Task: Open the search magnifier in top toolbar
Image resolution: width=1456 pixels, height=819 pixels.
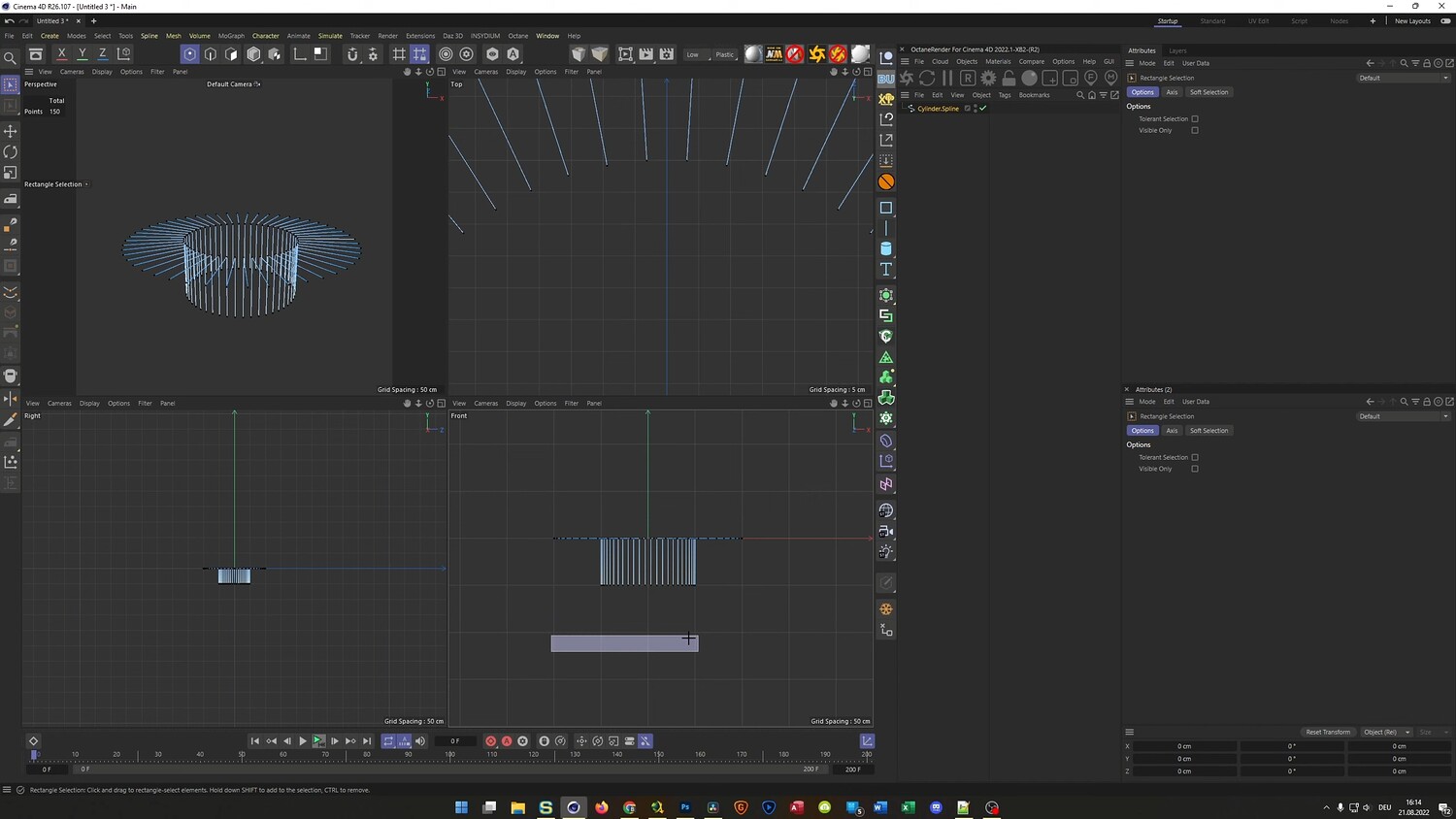Action: point(10,58)
